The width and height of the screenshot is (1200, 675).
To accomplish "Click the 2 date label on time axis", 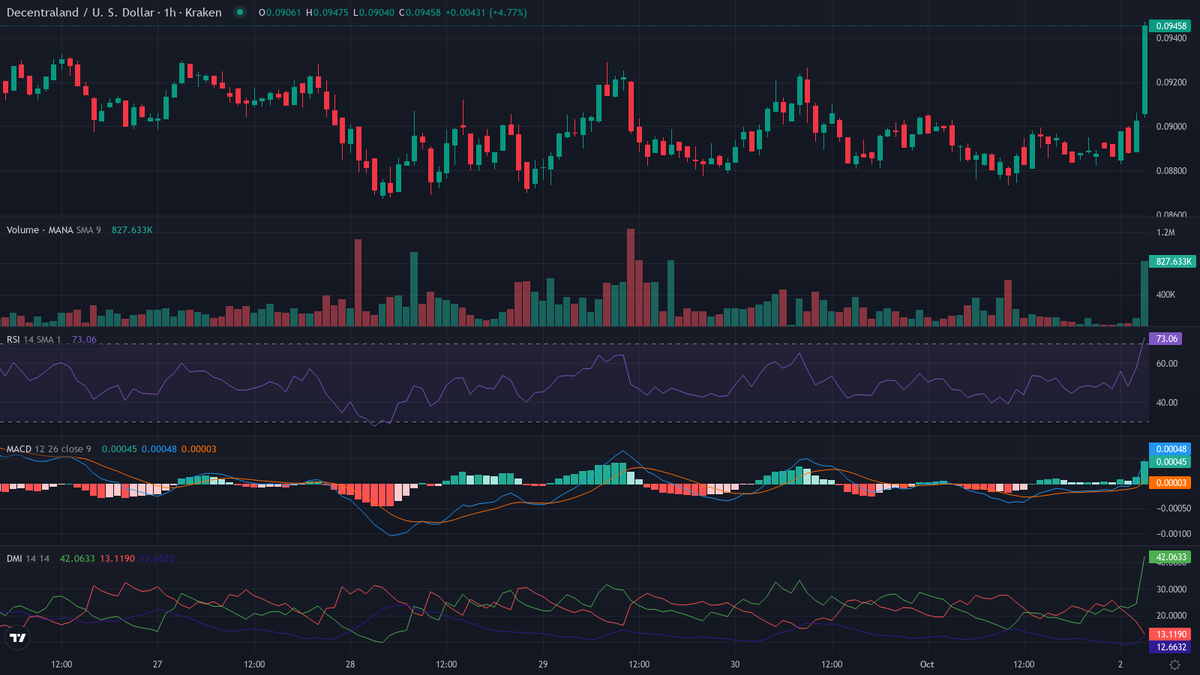I will (1120, 664).
